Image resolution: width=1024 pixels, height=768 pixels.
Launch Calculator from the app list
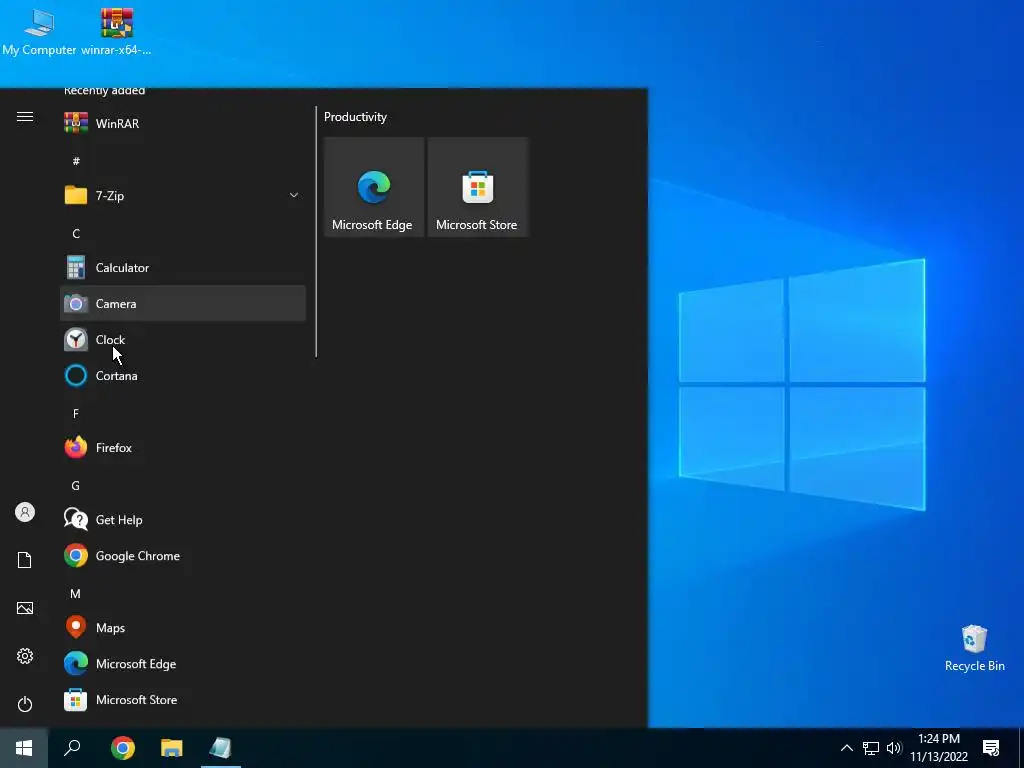183,268
